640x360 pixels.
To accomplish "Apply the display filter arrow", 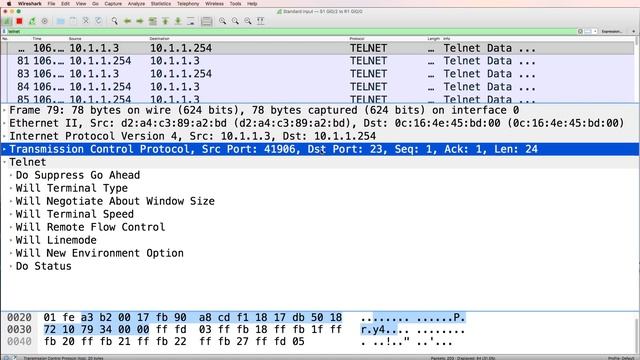I will pyautogui.click(x=587, y=31).
